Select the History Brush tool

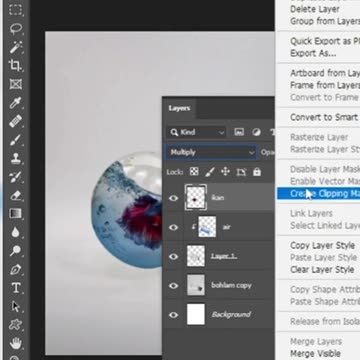click(15, 177)
